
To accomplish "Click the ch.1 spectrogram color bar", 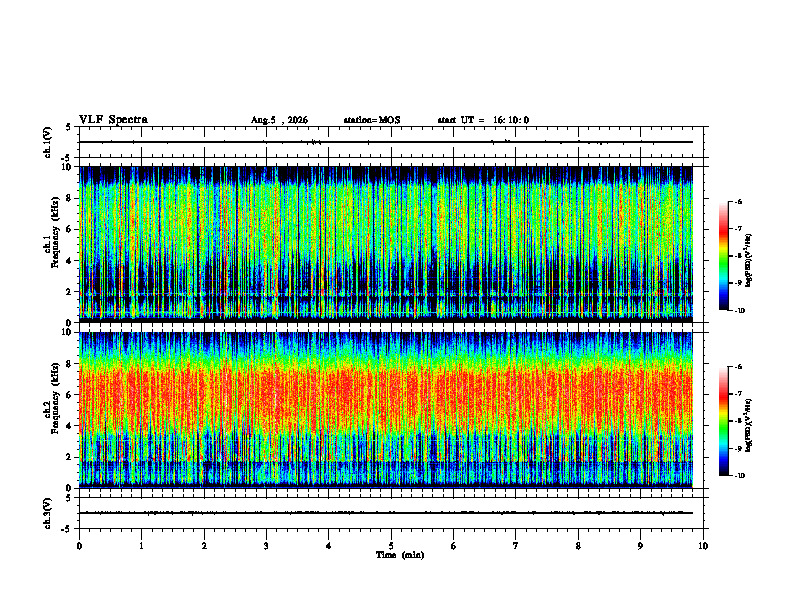I will pyautogui.click(x=724, y=256).
